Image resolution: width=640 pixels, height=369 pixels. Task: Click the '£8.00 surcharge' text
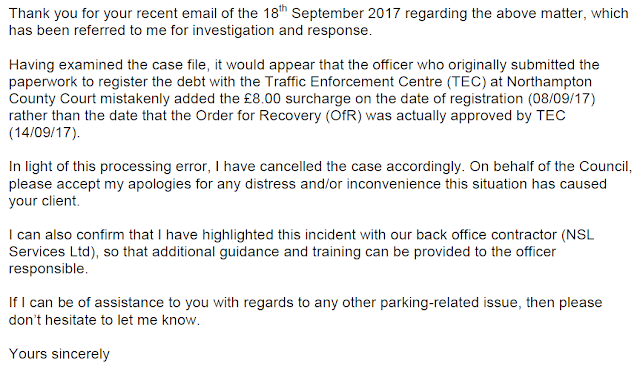point(295,99)
